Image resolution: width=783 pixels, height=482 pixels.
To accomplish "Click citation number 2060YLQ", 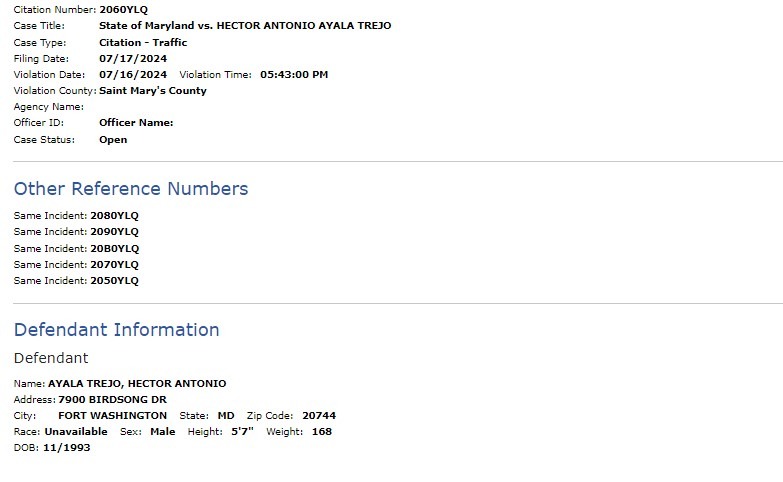I will [123, 9].
